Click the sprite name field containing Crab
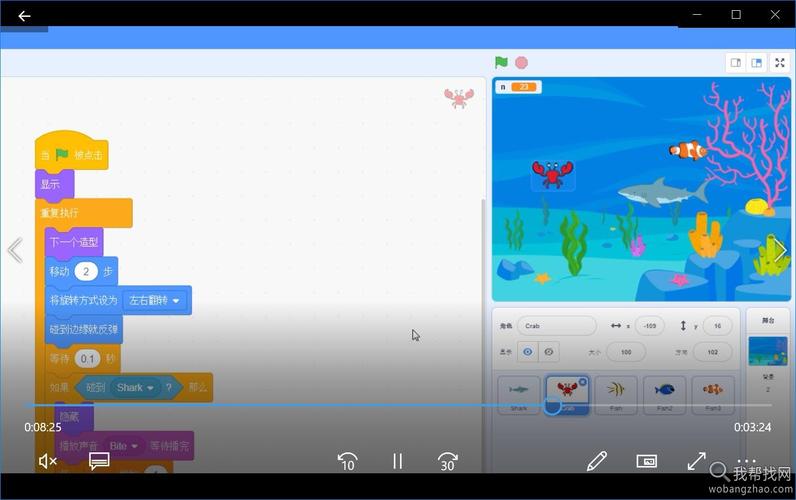 556,326
